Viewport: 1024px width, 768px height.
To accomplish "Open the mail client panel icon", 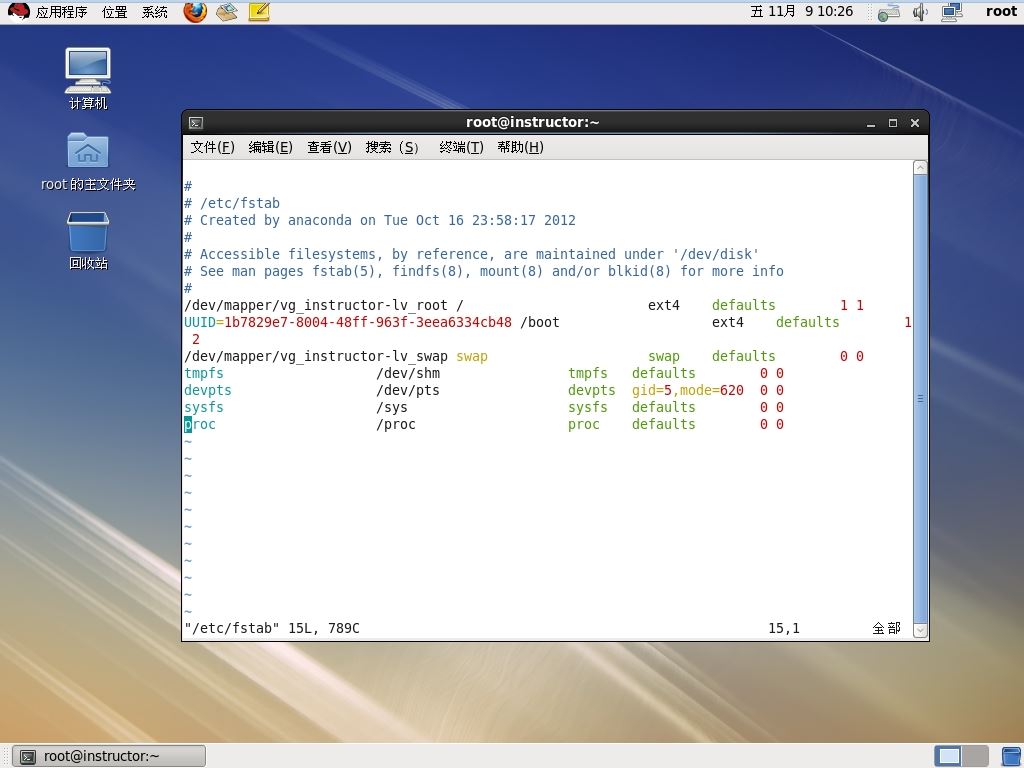I will click(227, 12).
